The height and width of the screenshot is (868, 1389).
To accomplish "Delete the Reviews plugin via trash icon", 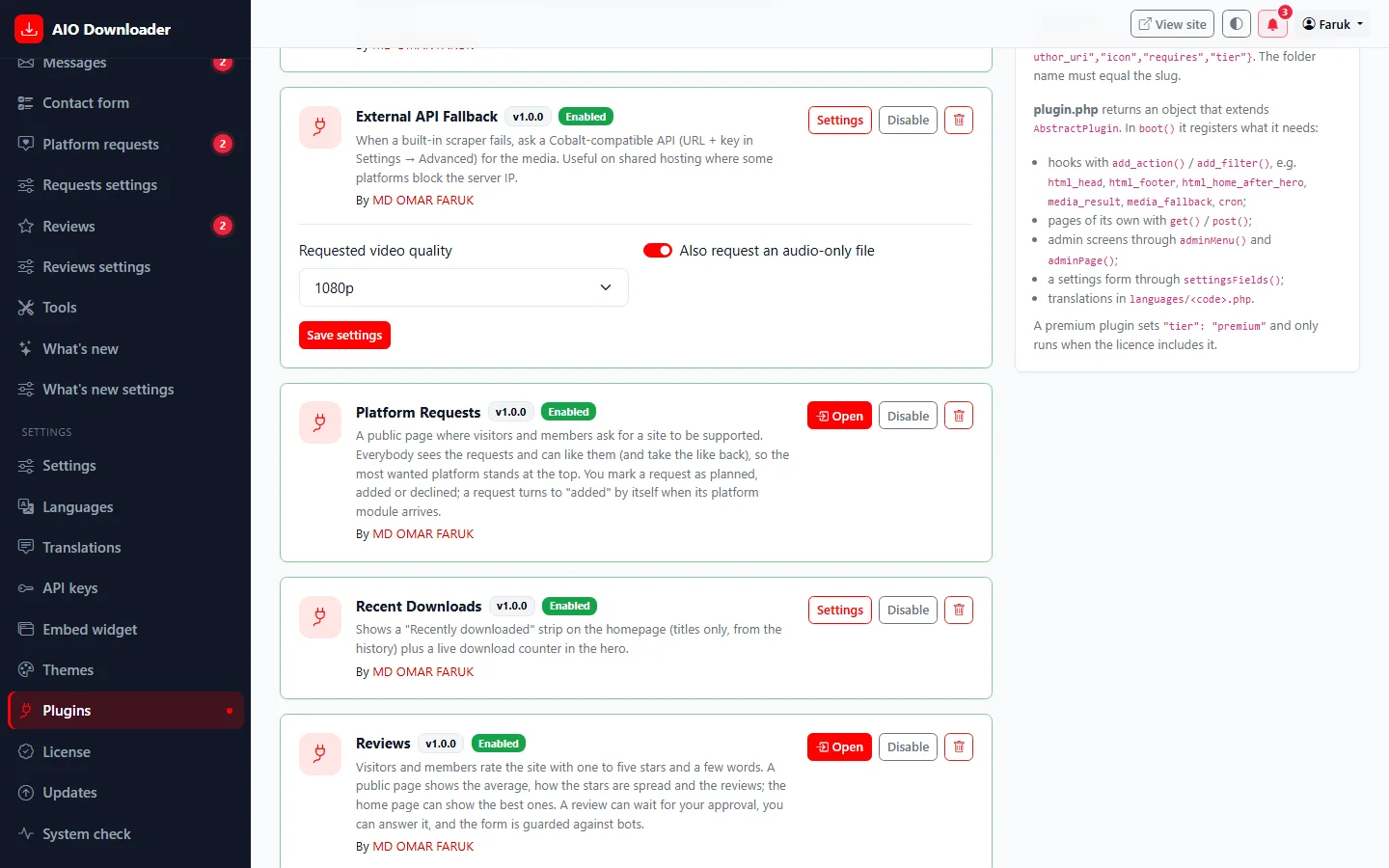I will [959, 746].
